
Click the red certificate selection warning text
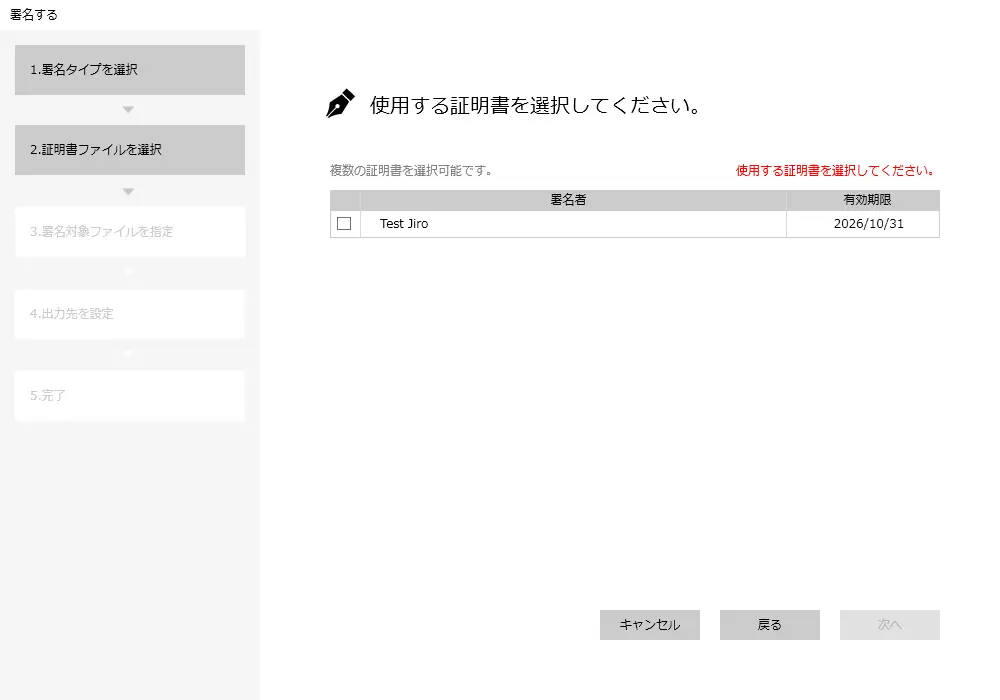835,171
